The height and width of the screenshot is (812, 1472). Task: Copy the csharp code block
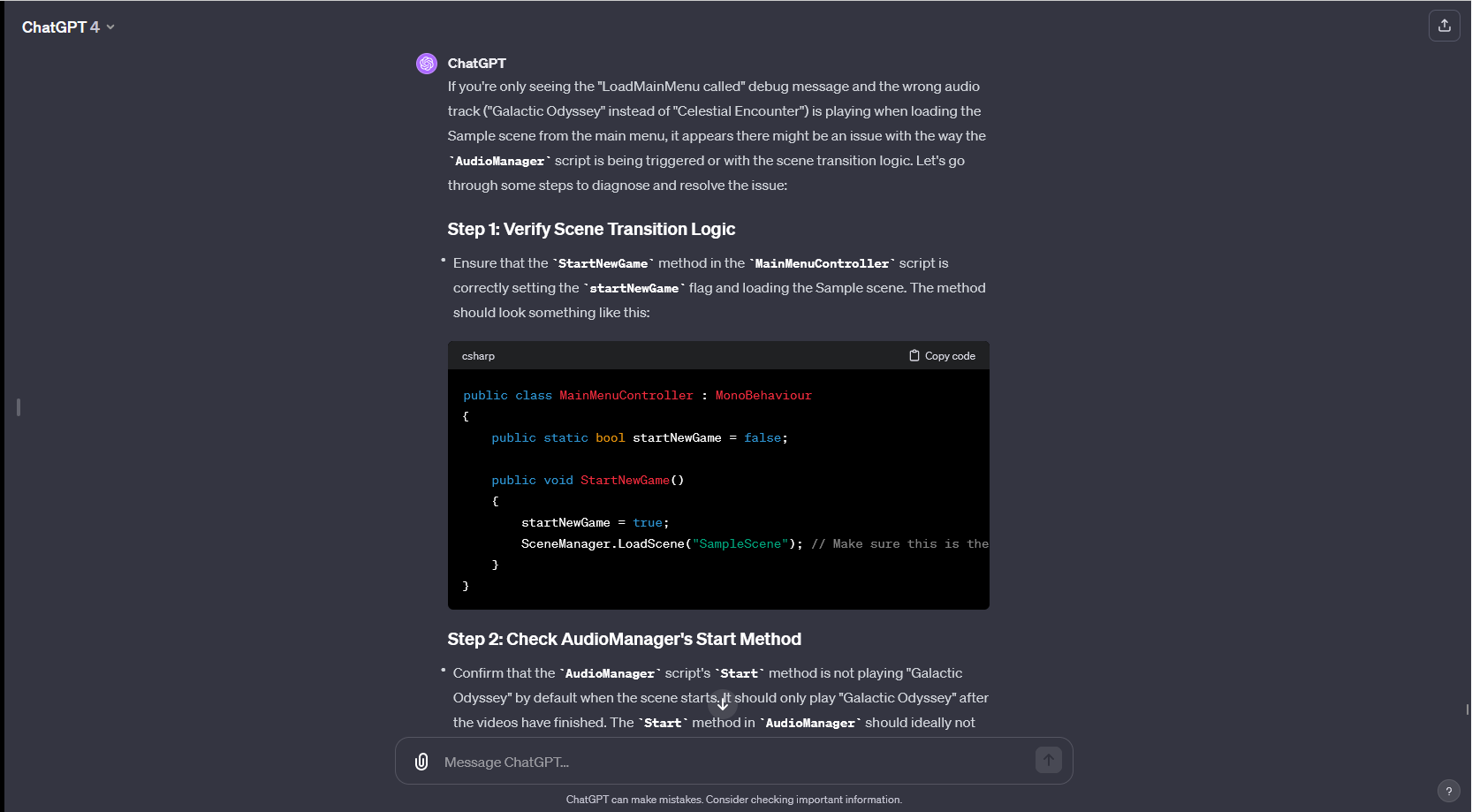[x=942, y=356]
